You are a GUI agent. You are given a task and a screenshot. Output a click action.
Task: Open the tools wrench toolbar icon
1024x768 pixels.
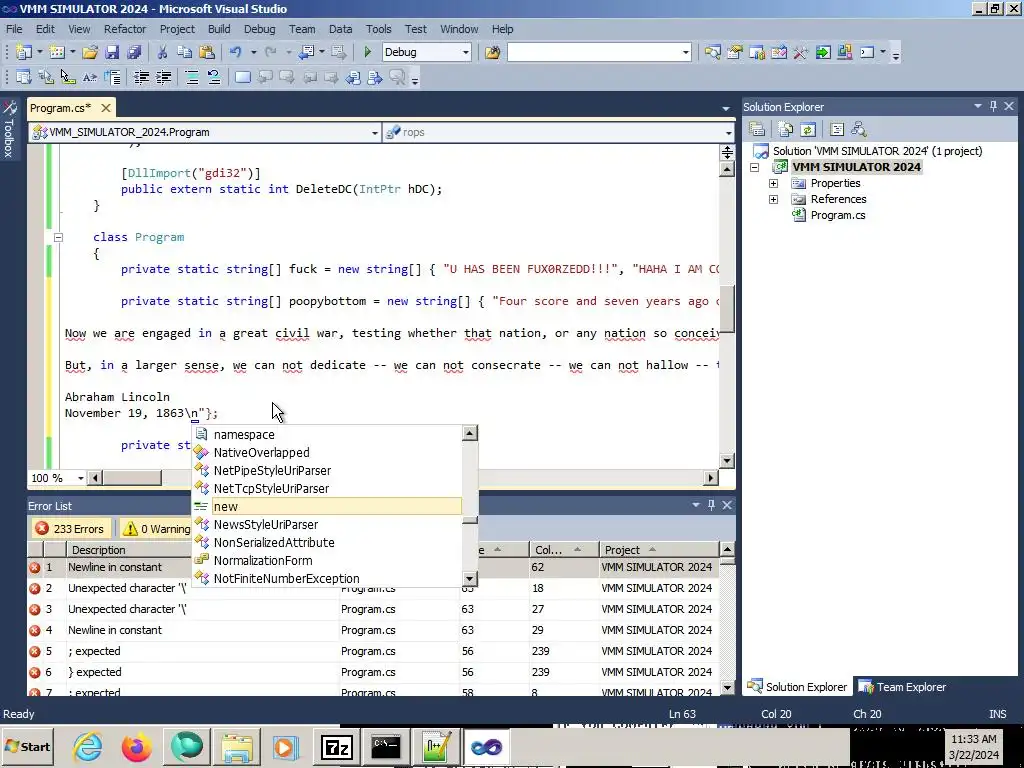tap(801, 52)
